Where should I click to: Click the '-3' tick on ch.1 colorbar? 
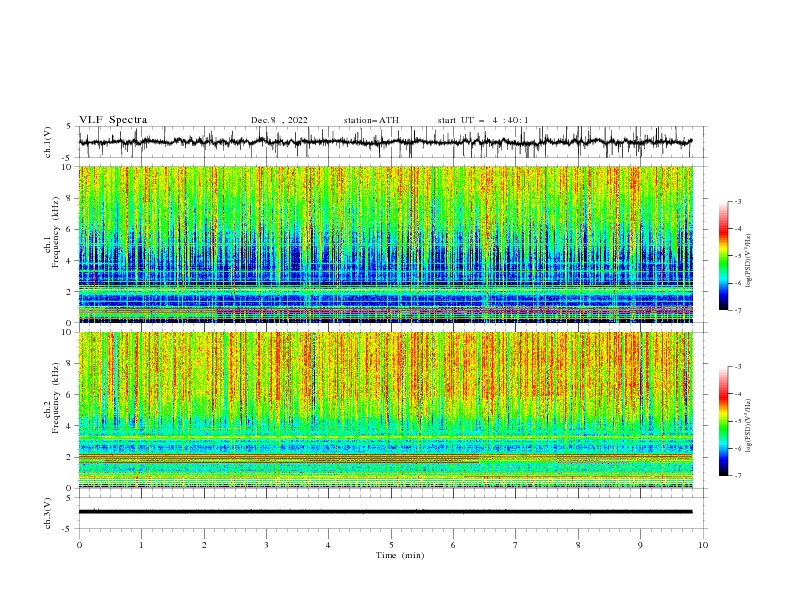click(737, 201)
